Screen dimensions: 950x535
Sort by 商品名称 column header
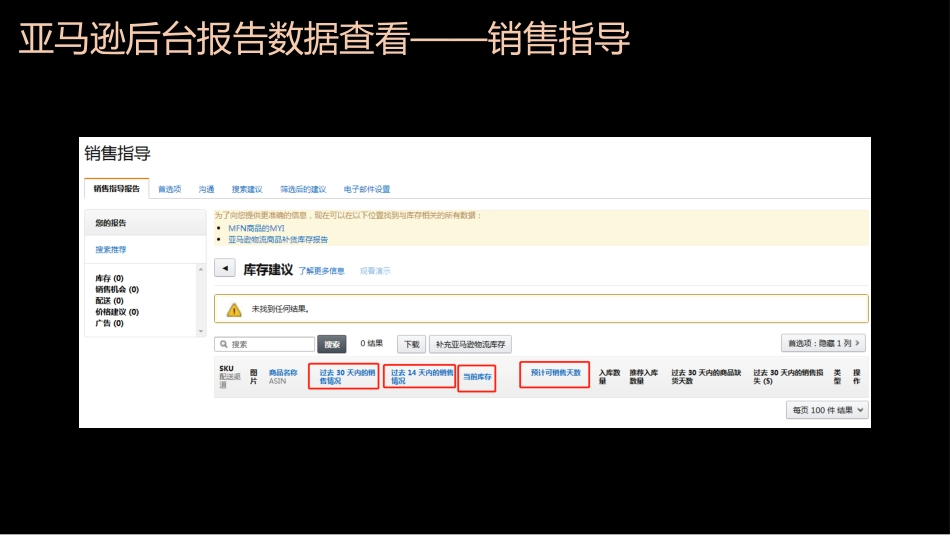coord(283,373)
